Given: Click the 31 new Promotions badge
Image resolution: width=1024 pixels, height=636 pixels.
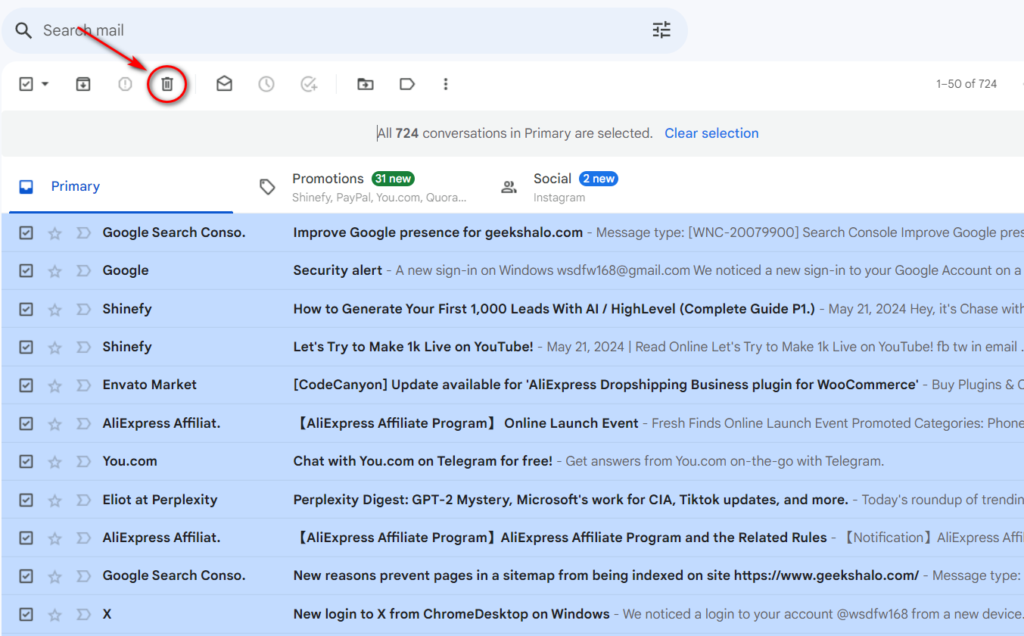Looking at the screenshot, I should (x=393, y=179).
